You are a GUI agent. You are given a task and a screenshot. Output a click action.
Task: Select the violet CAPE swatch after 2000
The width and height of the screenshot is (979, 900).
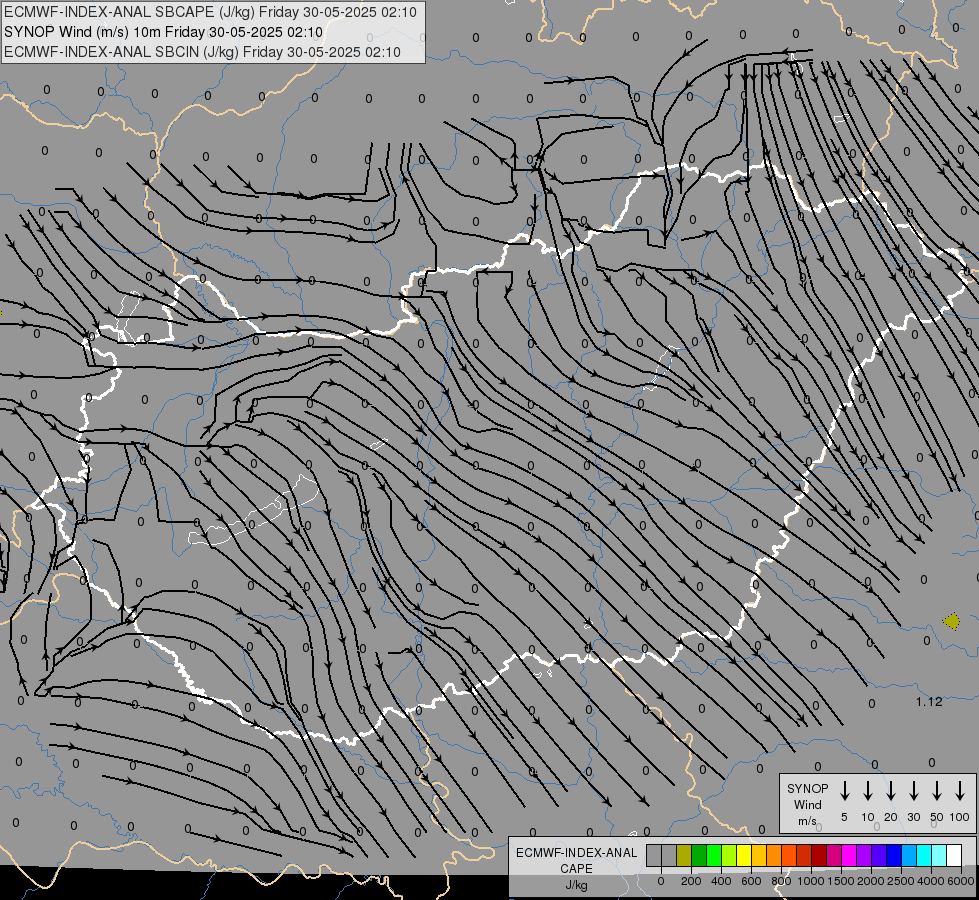tap(880, 855)
